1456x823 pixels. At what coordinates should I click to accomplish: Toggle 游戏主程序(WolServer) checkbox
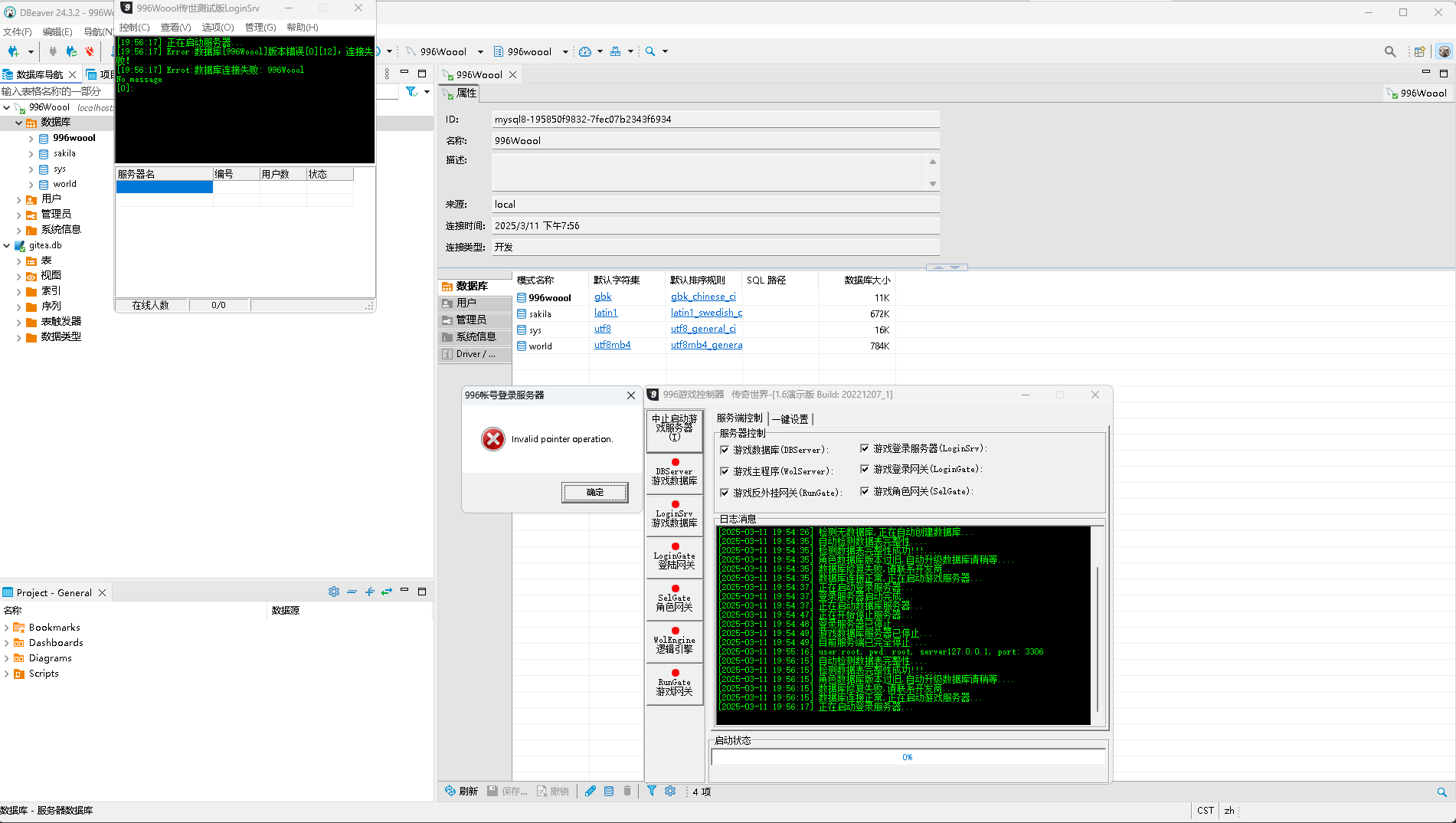coord(725,471)
